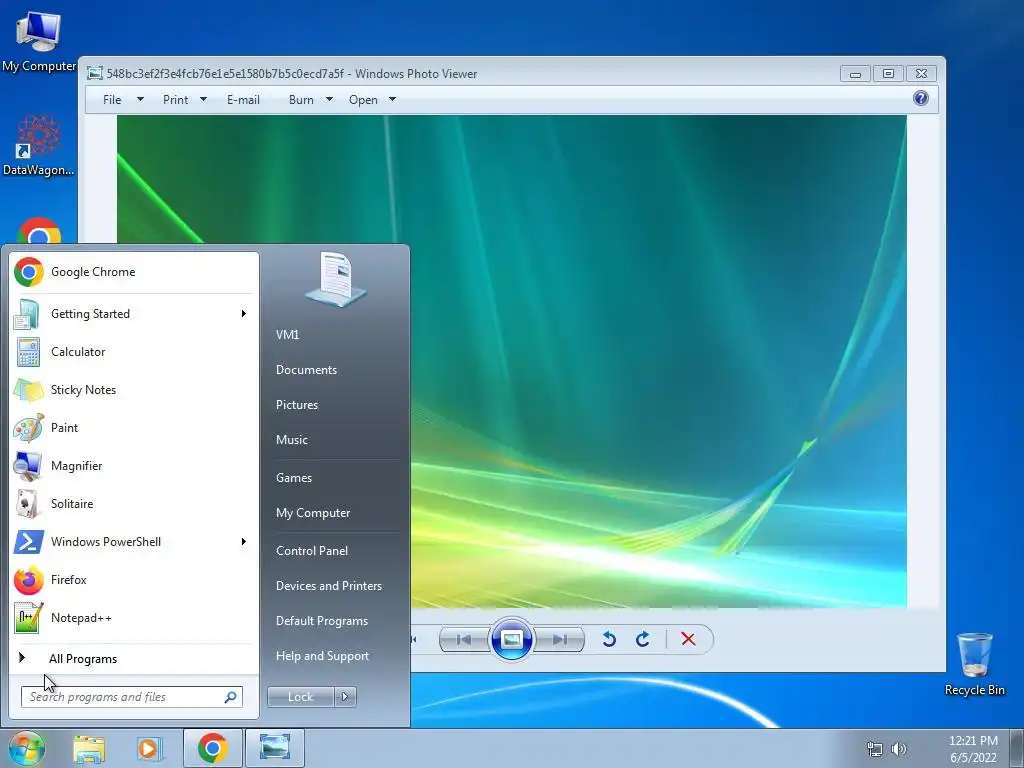
Task: Launch Sticky Notes from Start menu
Action: tap(133, 389)
